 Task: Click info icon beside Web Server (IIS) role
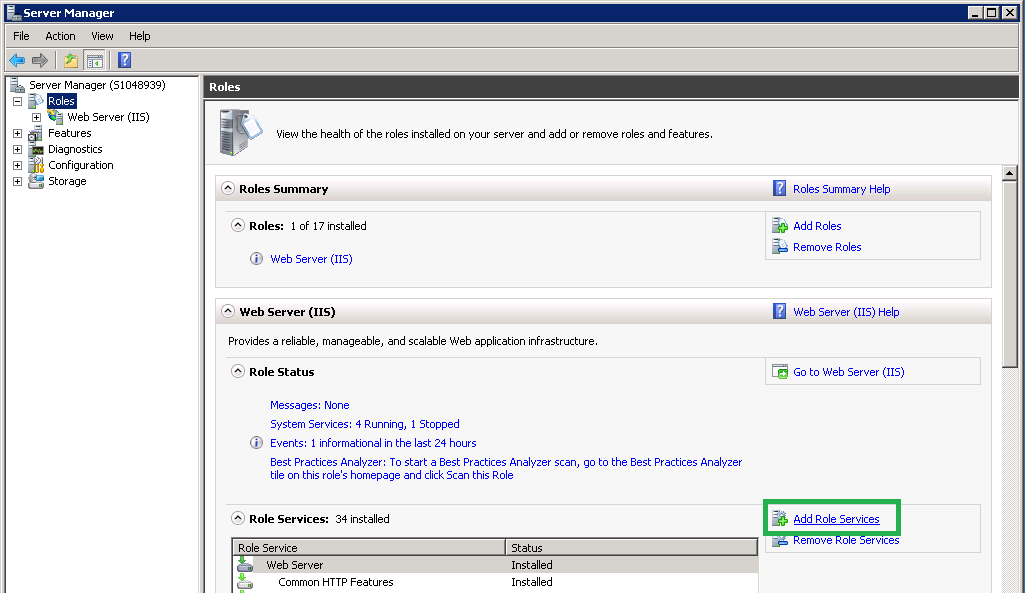[x=256, y=259]
